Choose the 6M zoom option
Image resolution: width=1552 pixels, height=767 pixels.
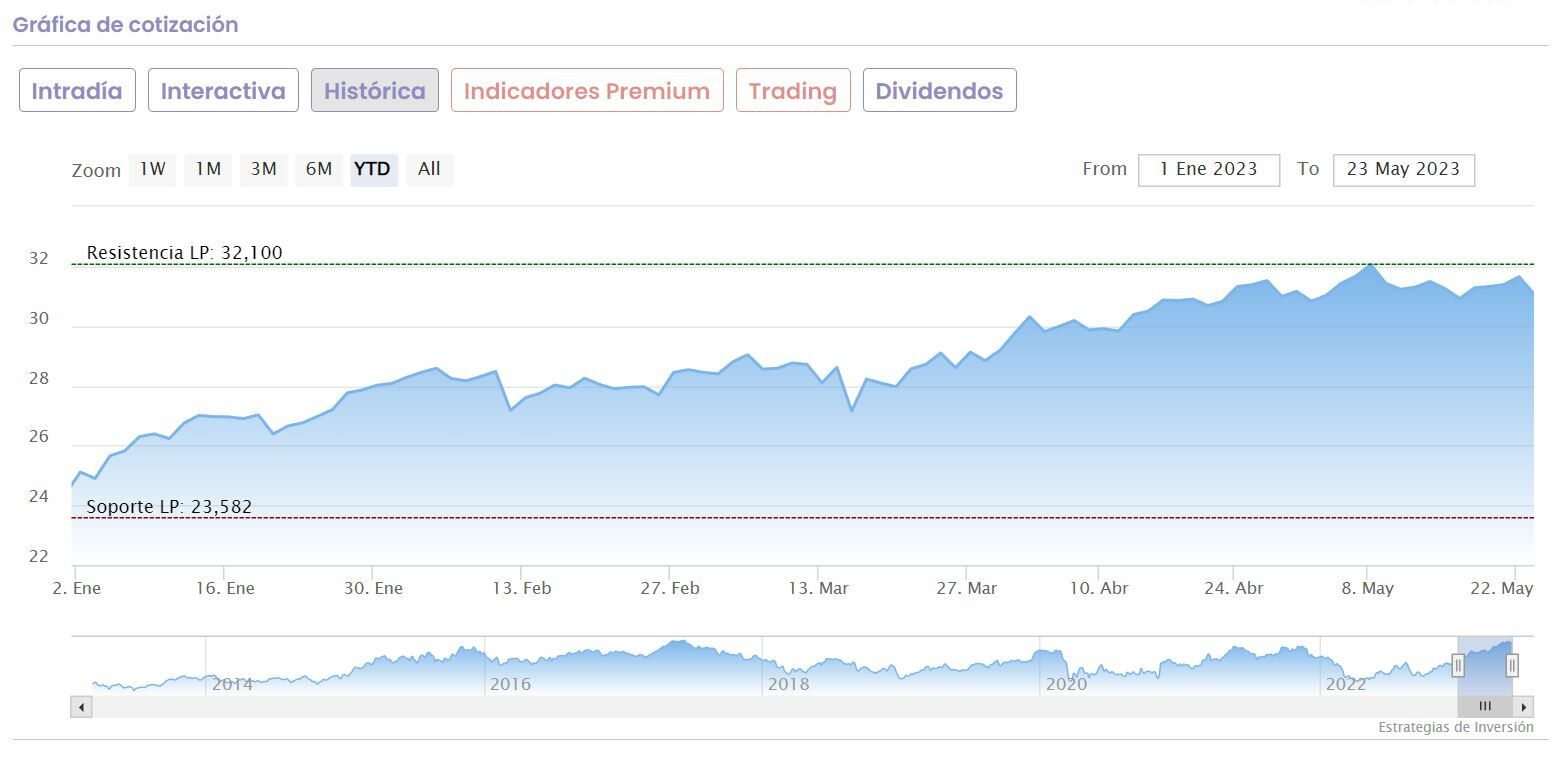coord(319,169)
